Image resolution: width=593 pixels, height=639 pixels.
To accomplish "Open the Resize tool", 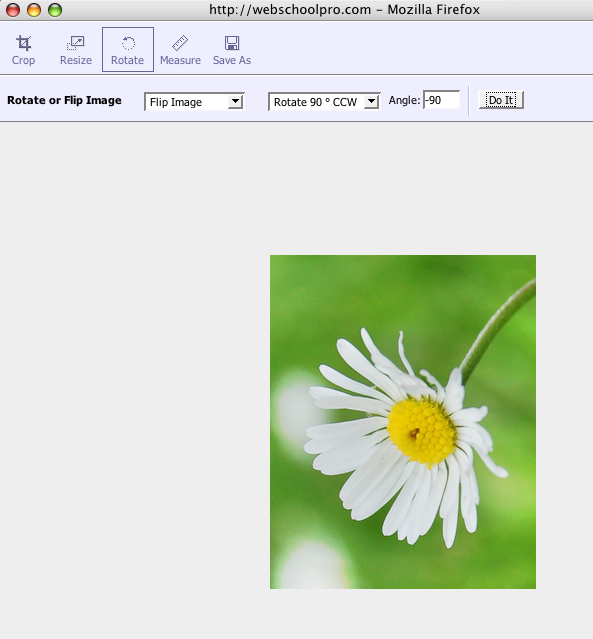I will pyautogui.click(x=75, y=50).
